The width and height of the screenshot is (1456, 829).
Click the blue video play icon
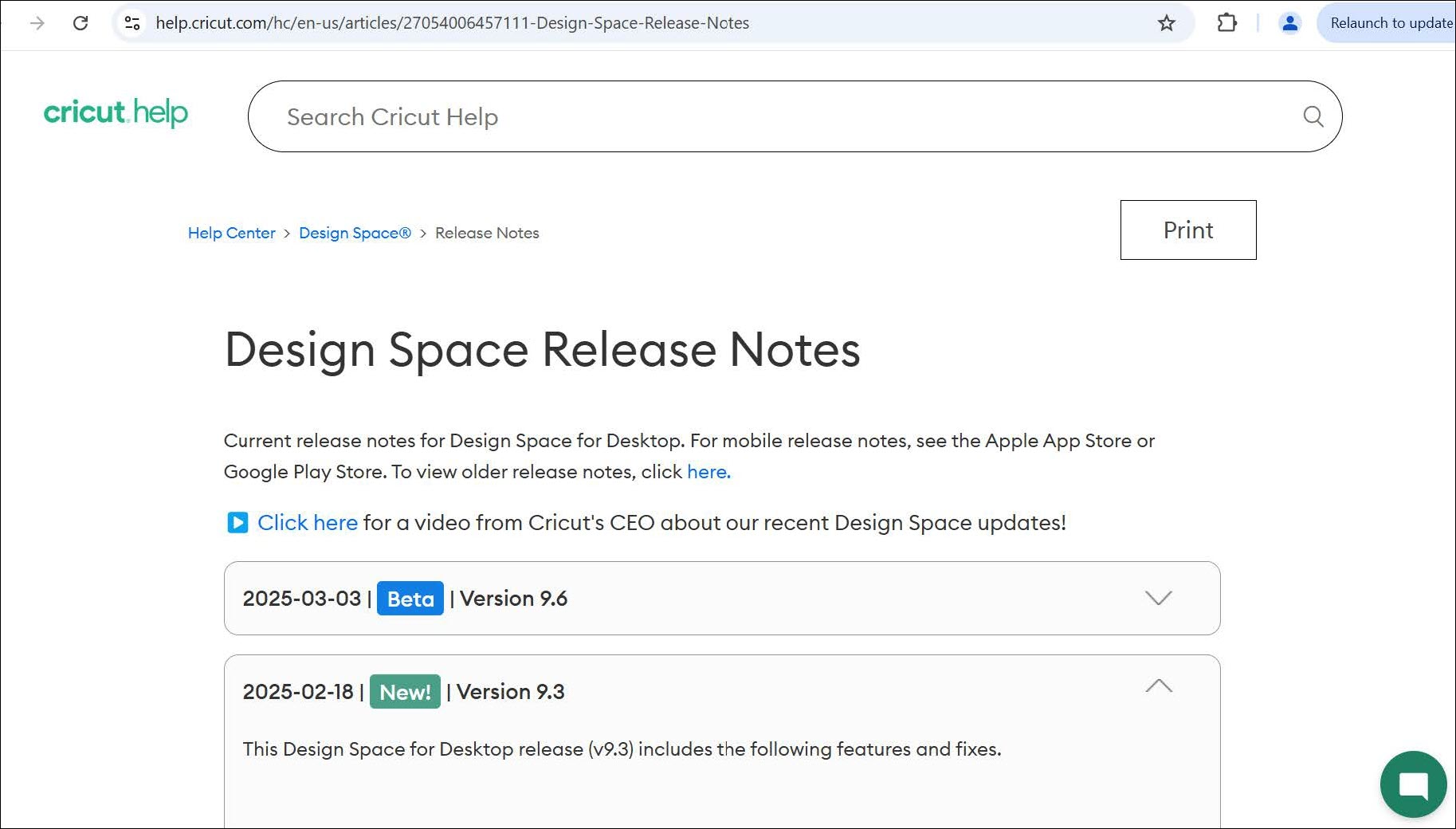pos(237,523)
